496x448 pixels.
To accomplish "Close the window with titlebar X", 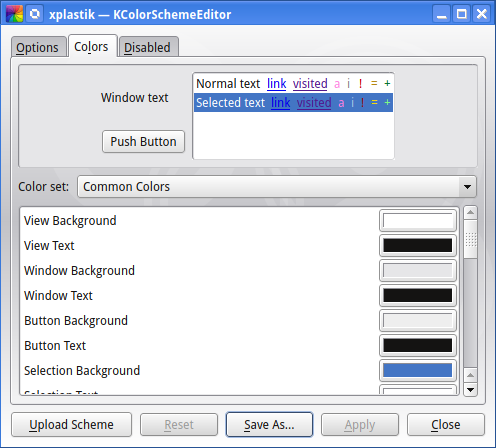I will coord(481,14).
